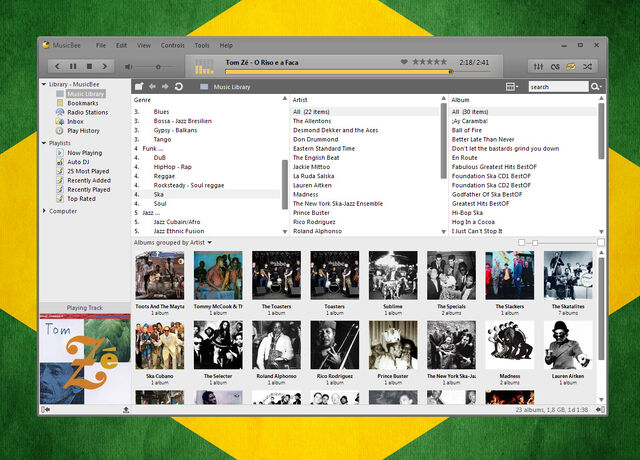The image size is (640, 460).
Task: Open Bookmarks in the sidebar
Action: (x=83, y=103)
